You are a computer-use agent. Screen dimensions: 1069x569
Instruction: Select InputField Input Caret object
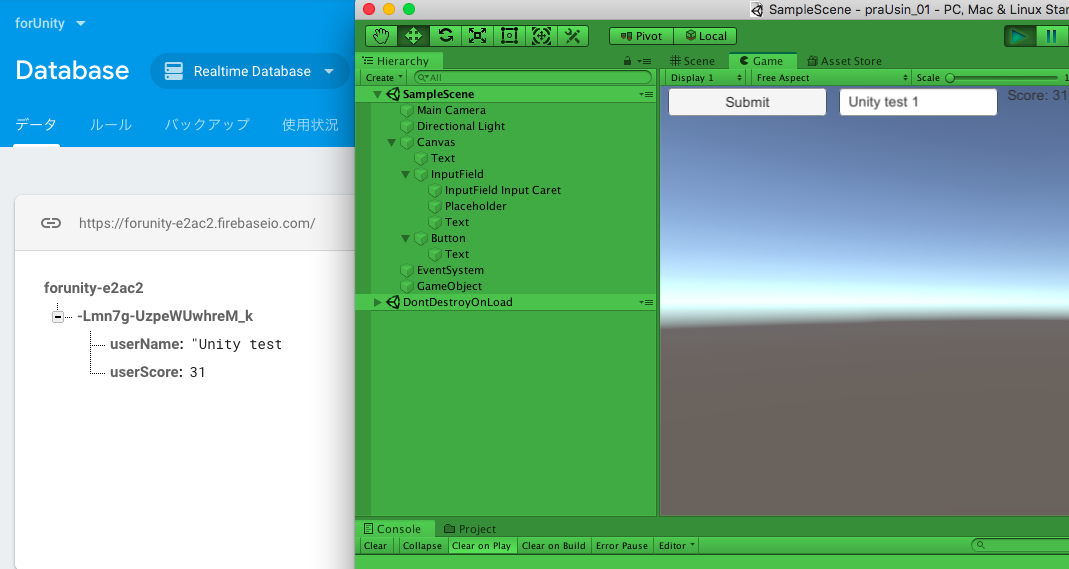502,190
